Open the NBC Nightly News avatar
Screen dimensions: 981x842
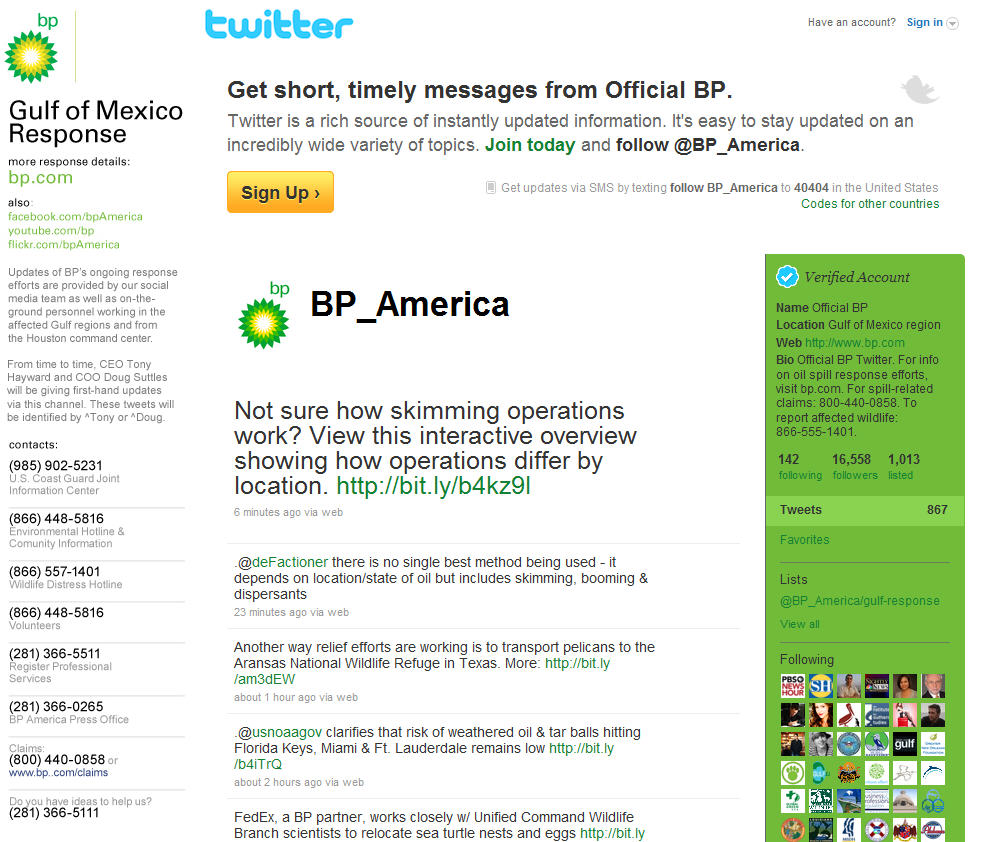pyautogui.click(x=877, y=686)
